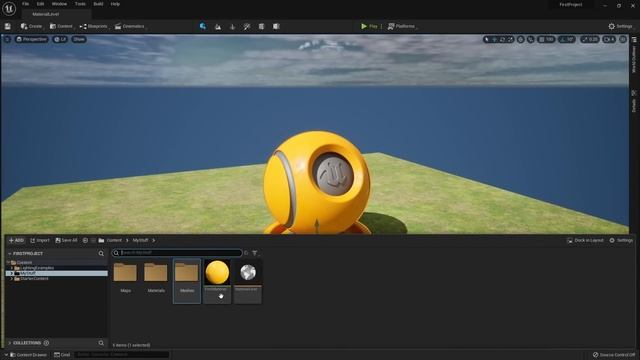Select the Rotate gizmo tool
The image size is (640, 360).
click(x=502, y=40)
